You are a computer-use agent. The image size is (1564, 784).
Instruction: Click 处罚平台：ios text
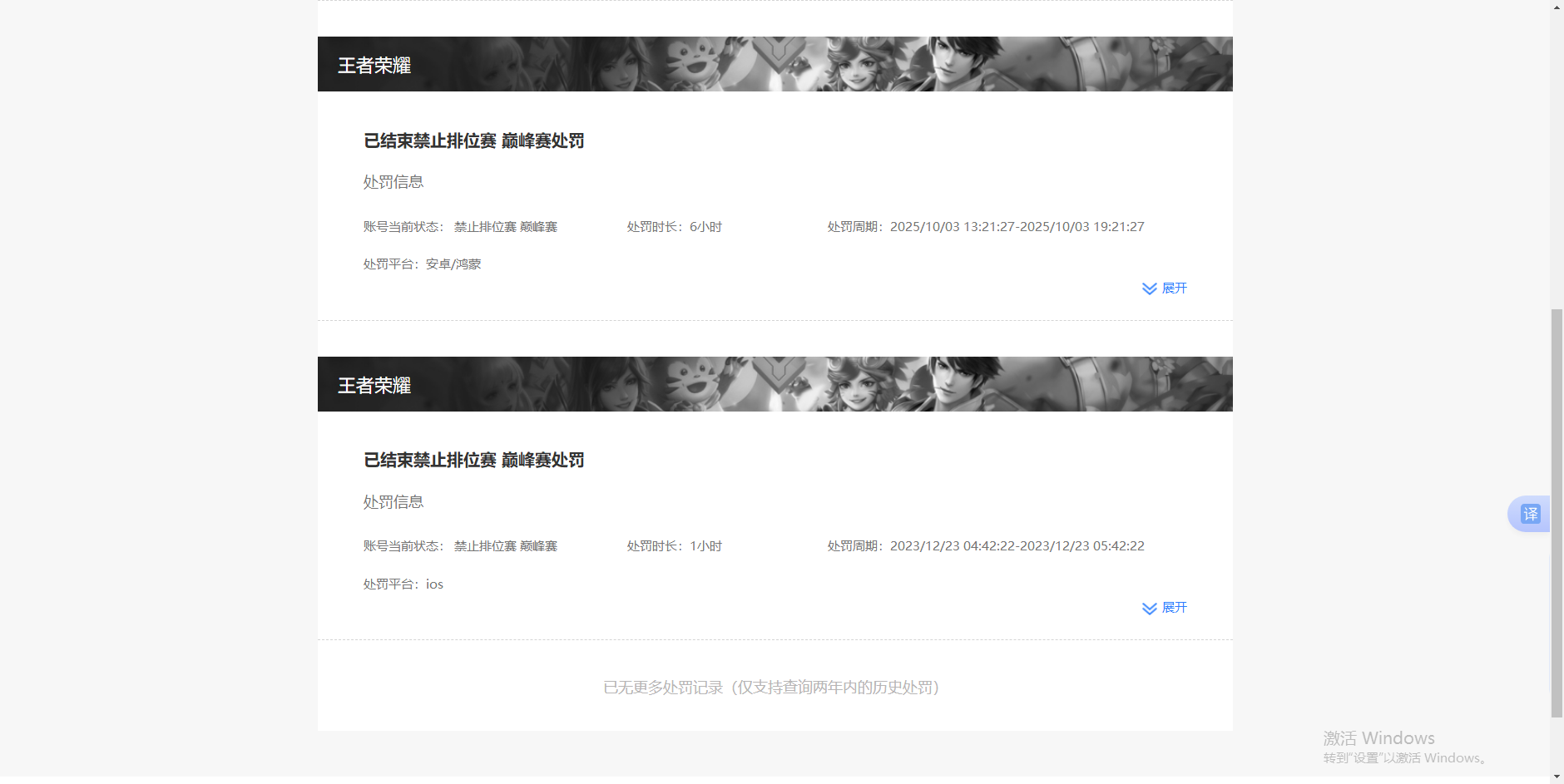(403, 584)
